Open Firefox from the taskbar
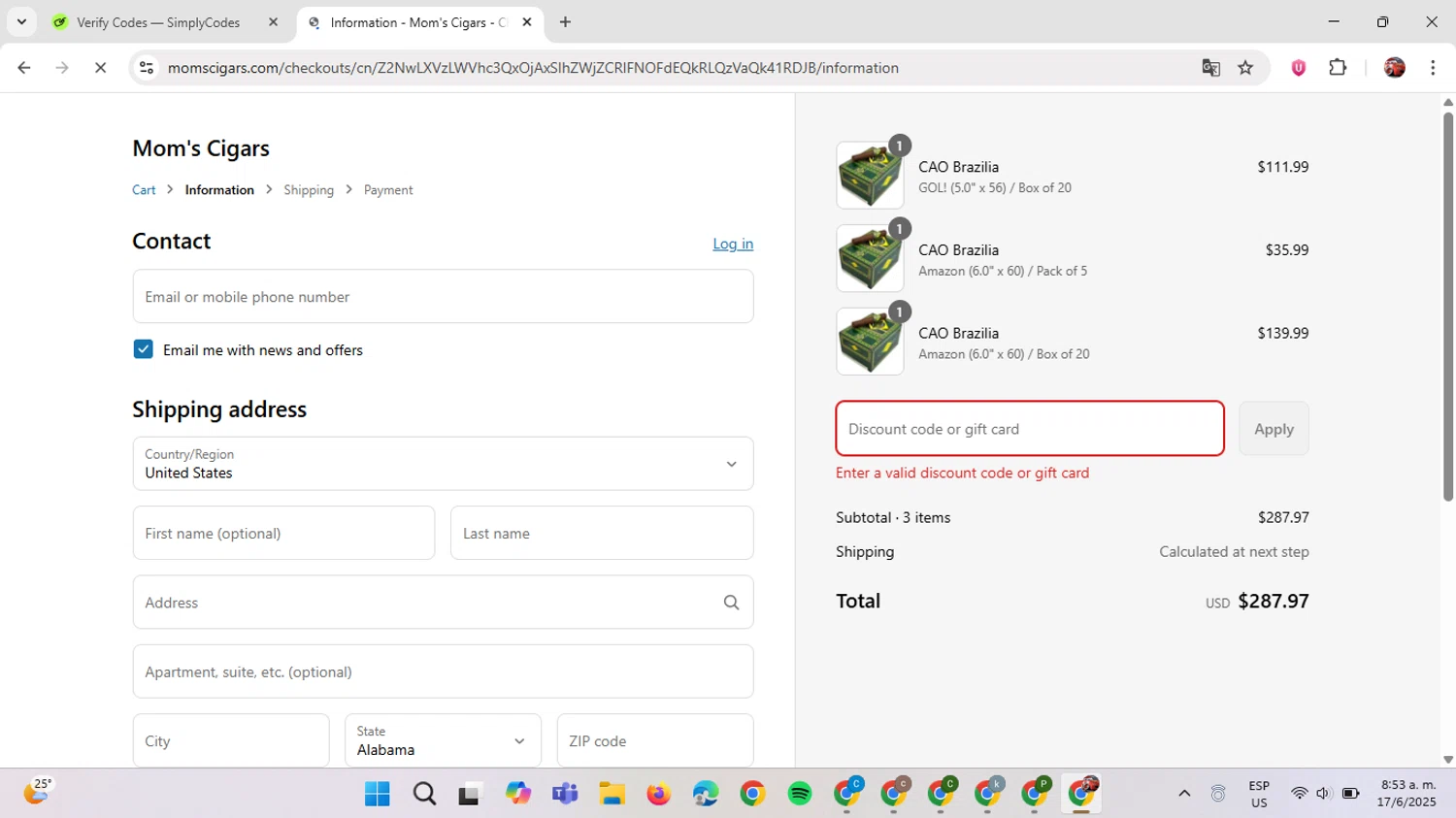This screenshot has height=818, width=1456. [x=659, y=794]
